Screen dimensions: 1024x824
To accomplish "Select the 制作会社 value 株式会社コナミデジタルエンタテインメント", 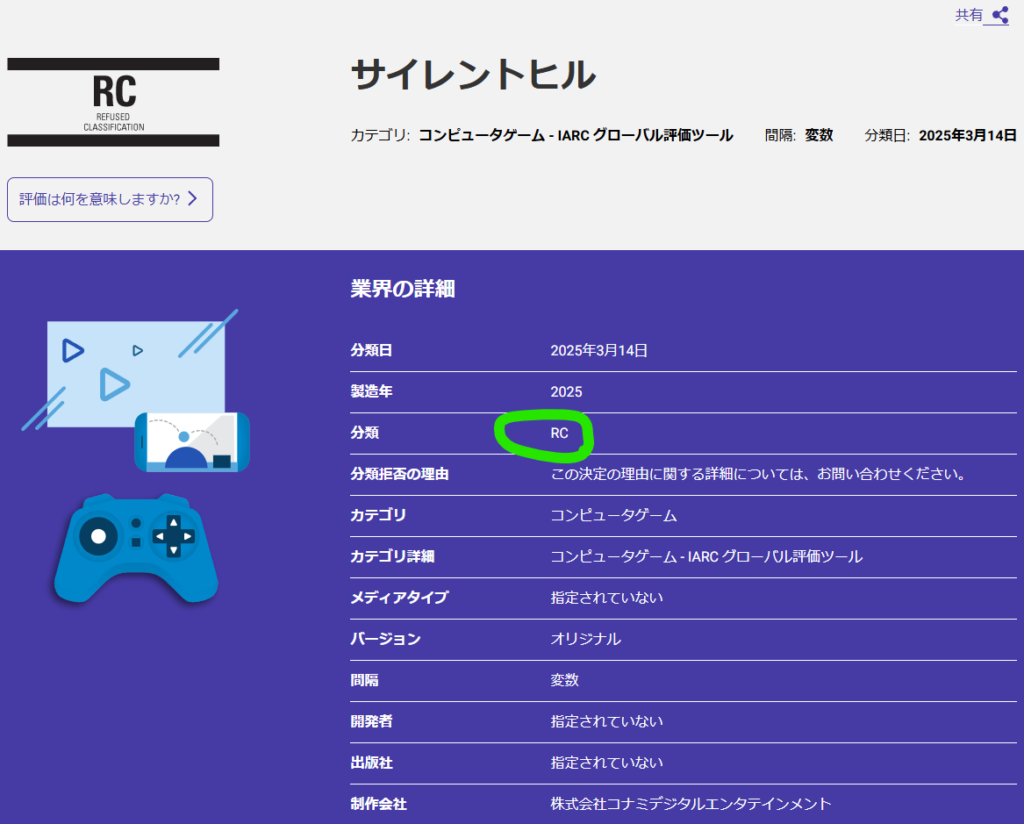I will tap(691, 803).
